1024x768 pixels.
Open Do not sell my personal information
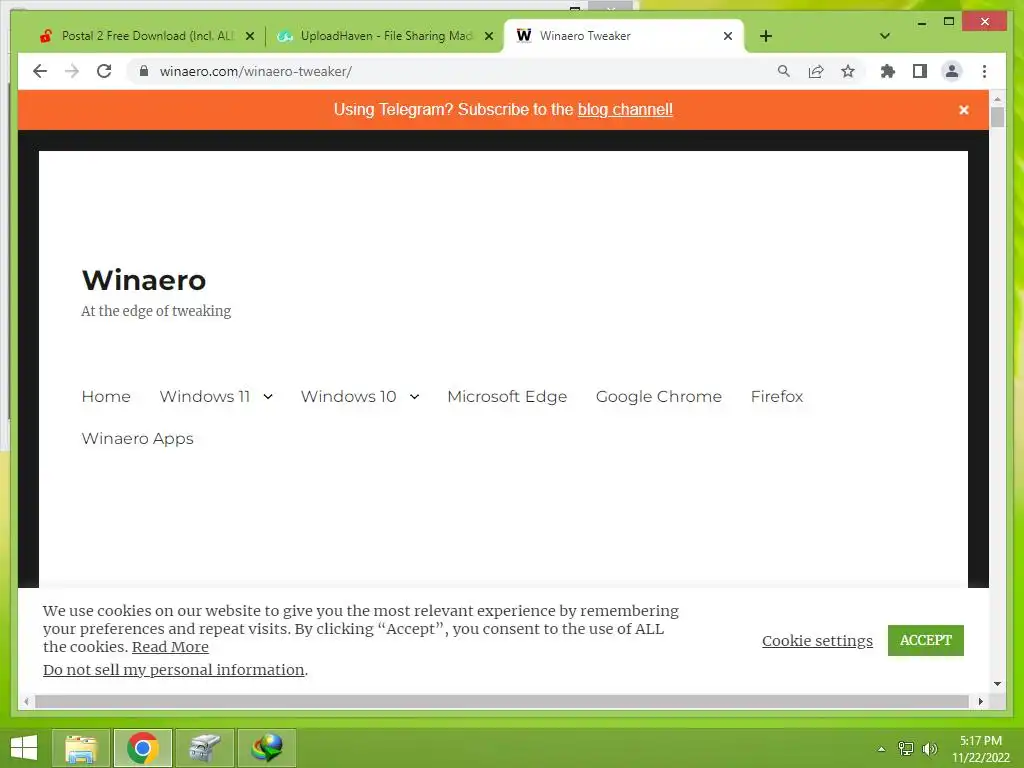click(174, 669)
